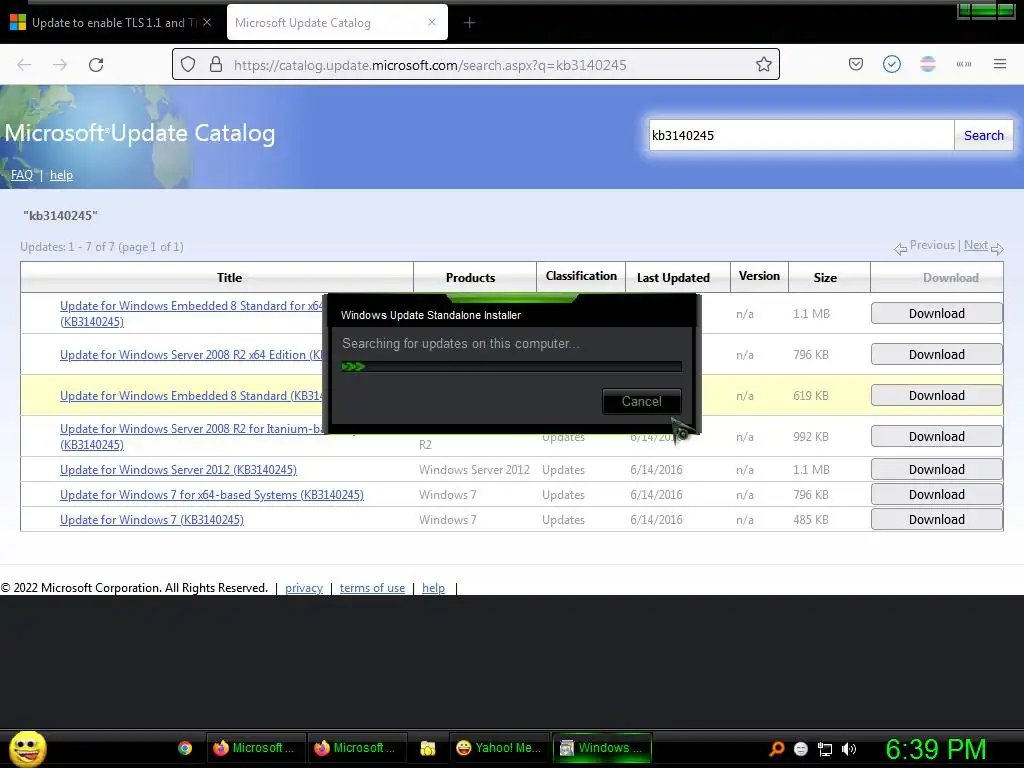Select the Microsoft Update Catalog tab
The width and height of the screenshot is (1024, 768).
tap(338, 22)
